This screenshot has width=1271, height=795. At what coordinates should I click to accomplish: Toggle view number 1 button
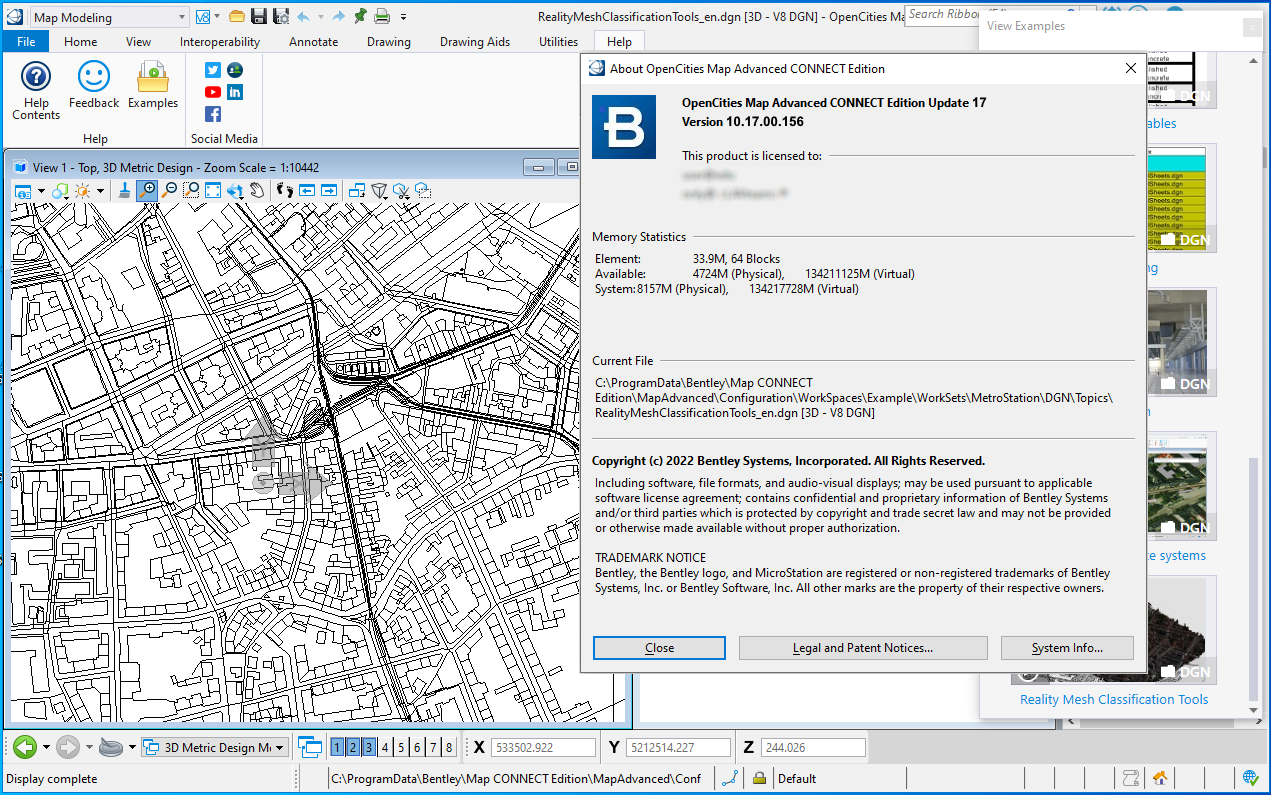(x=338, y=747)
